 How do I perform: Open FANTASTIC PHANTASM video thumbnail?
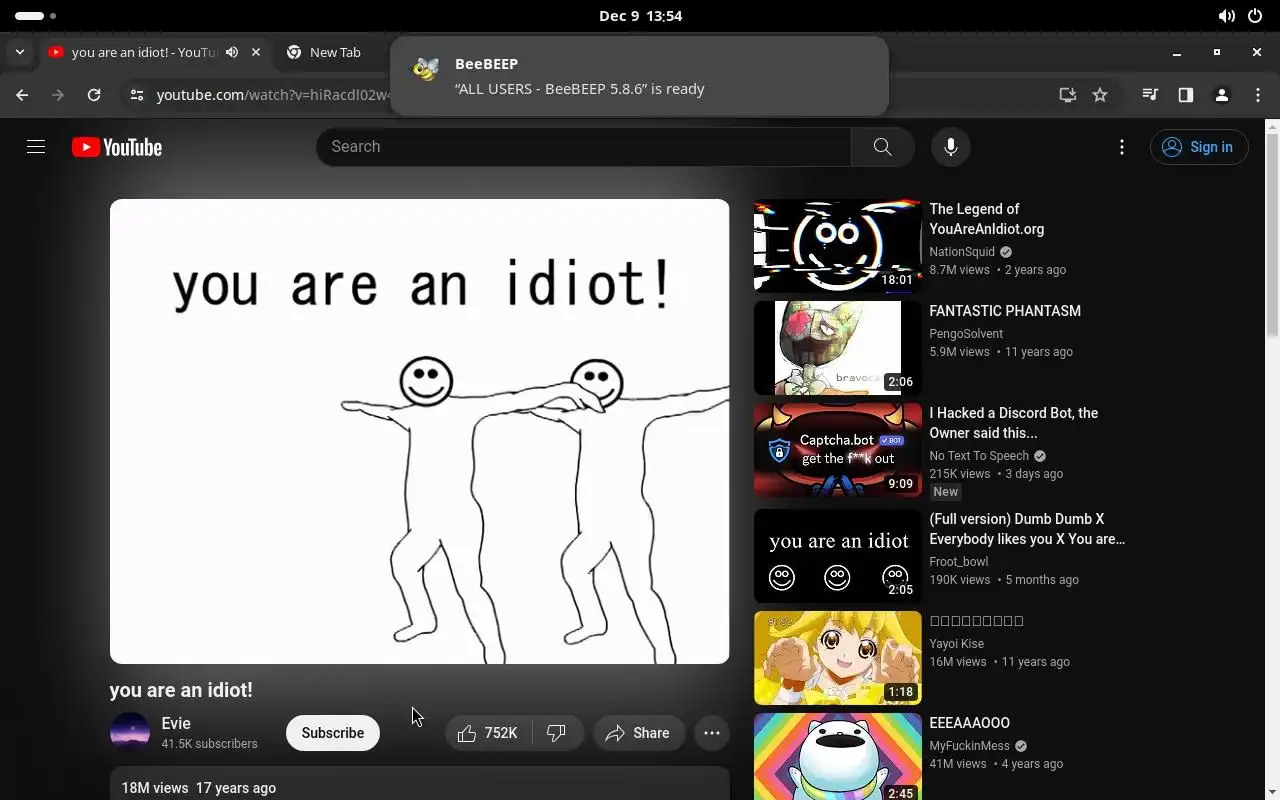(837, 348)
